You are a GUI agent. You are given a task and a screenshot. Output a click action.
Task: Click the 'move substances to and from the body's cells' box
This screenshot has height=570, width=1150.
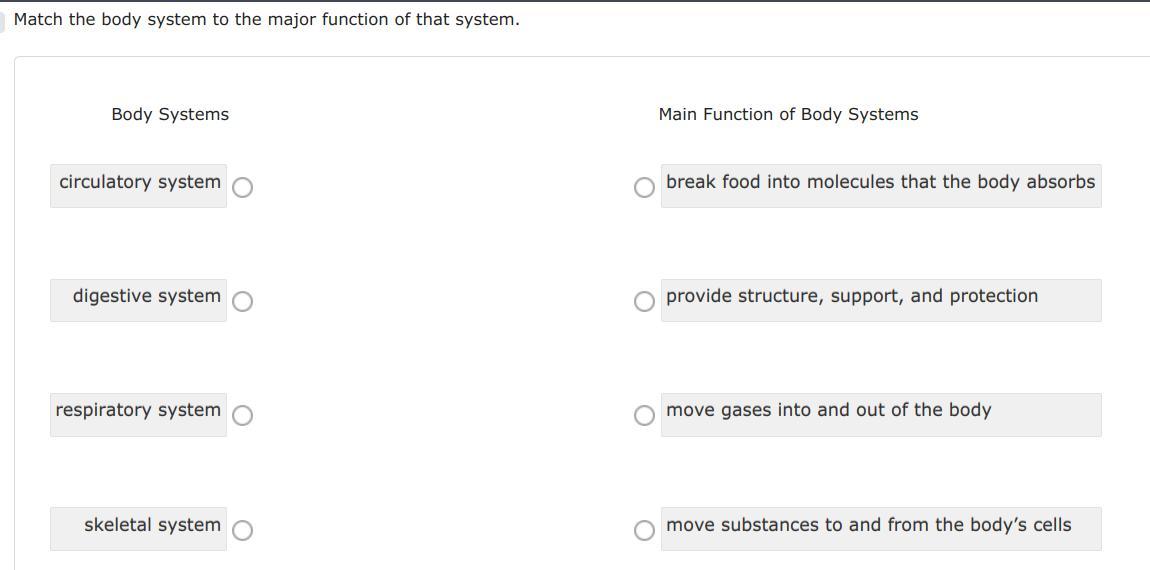pyautogui.click(x=868, y=526)
